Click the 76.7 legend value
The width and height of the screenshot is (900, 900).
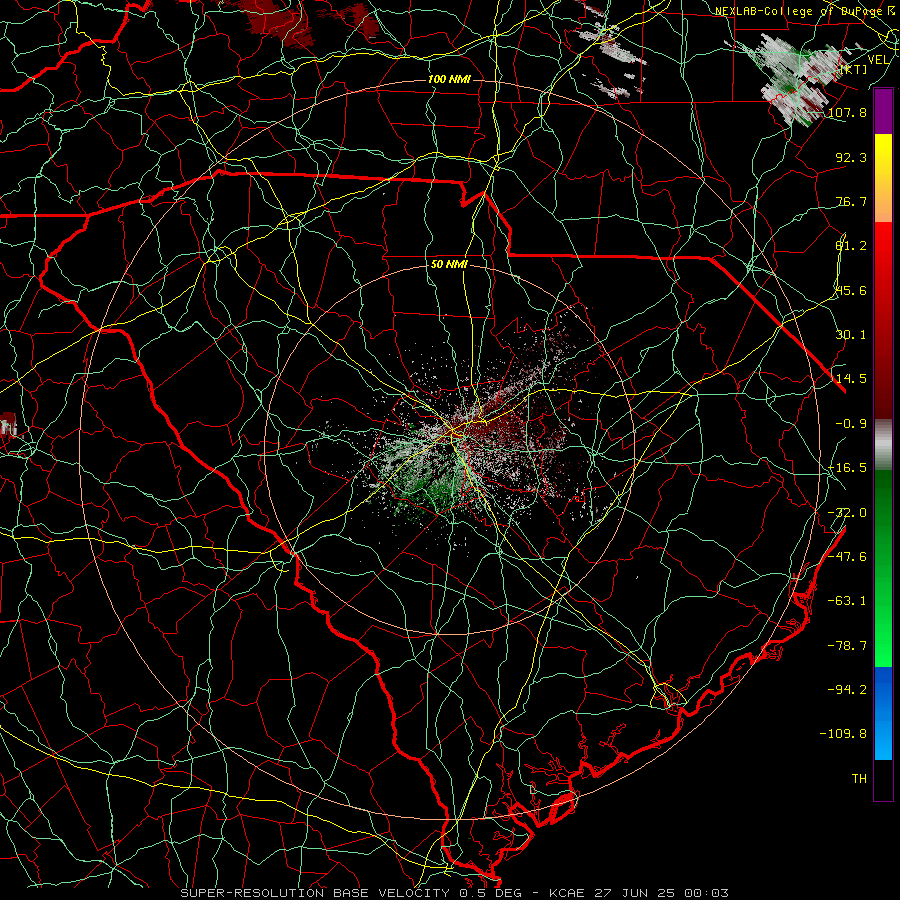(x=851, y=201)
